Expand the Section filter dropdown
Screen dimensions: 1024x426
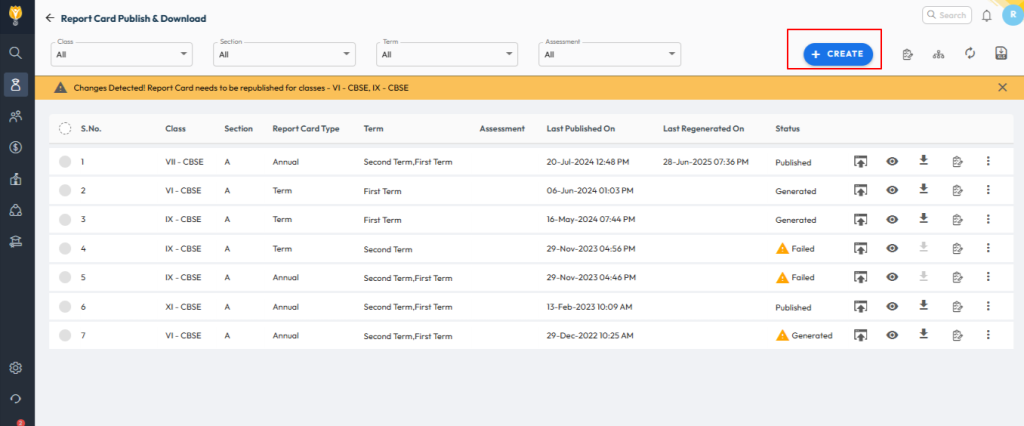tap(284, 54)
